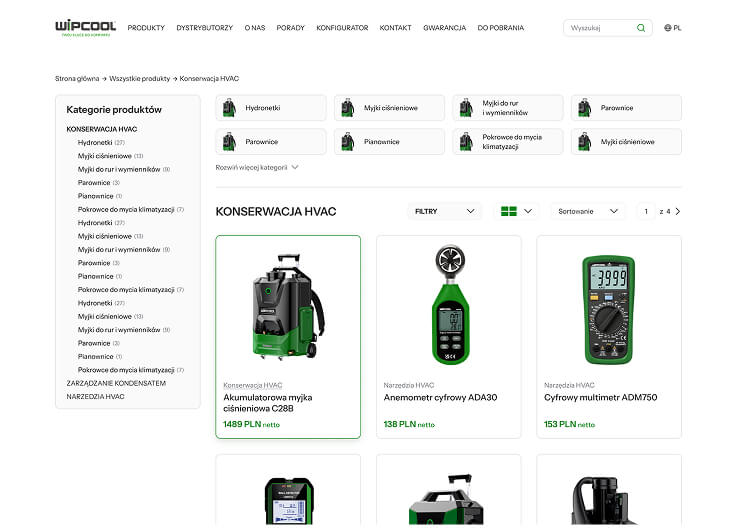Go to next page arrow
This screenshot has width=737, height=529.
[678, 211]
